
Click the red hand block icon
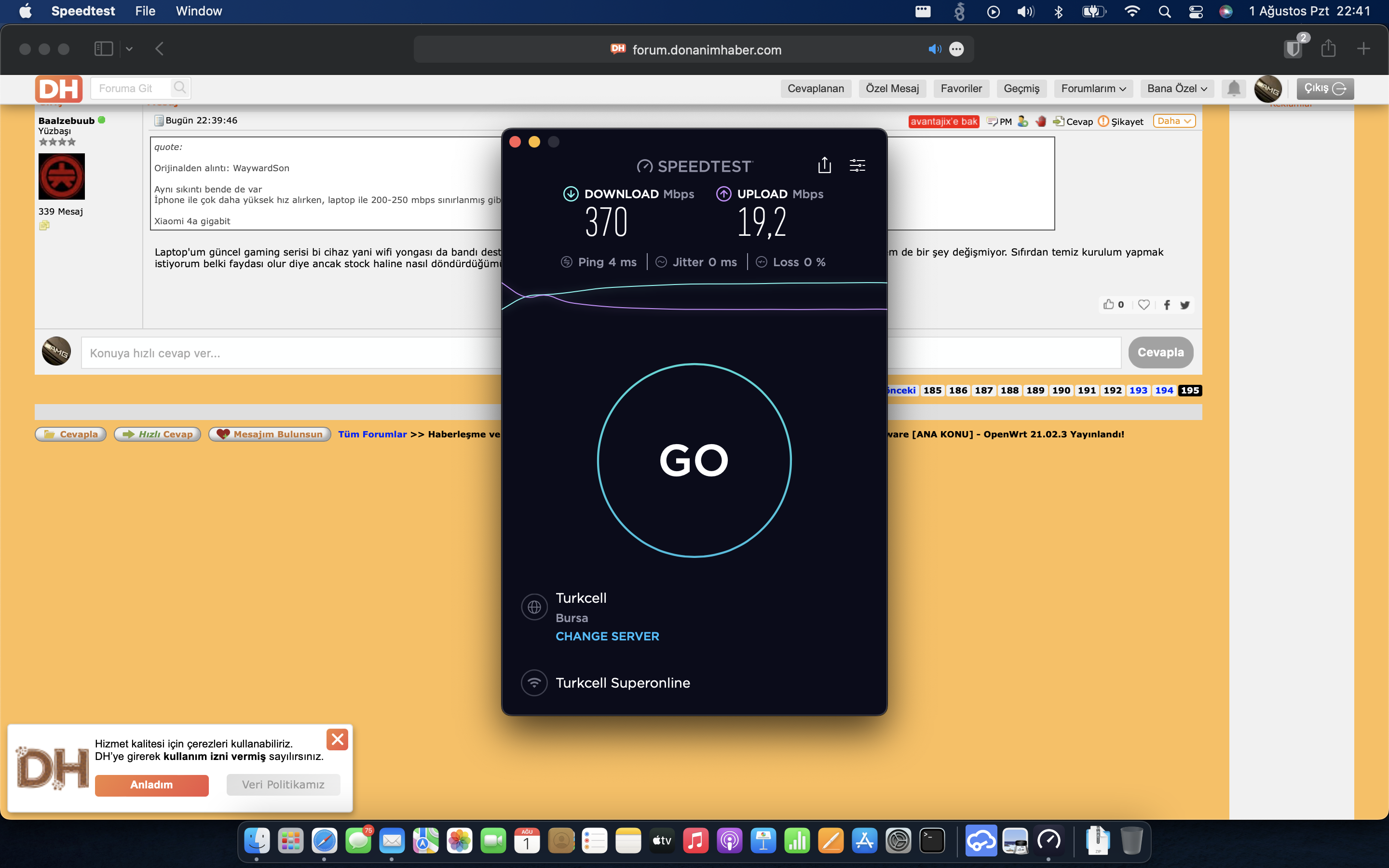[x=1041, y=121]
